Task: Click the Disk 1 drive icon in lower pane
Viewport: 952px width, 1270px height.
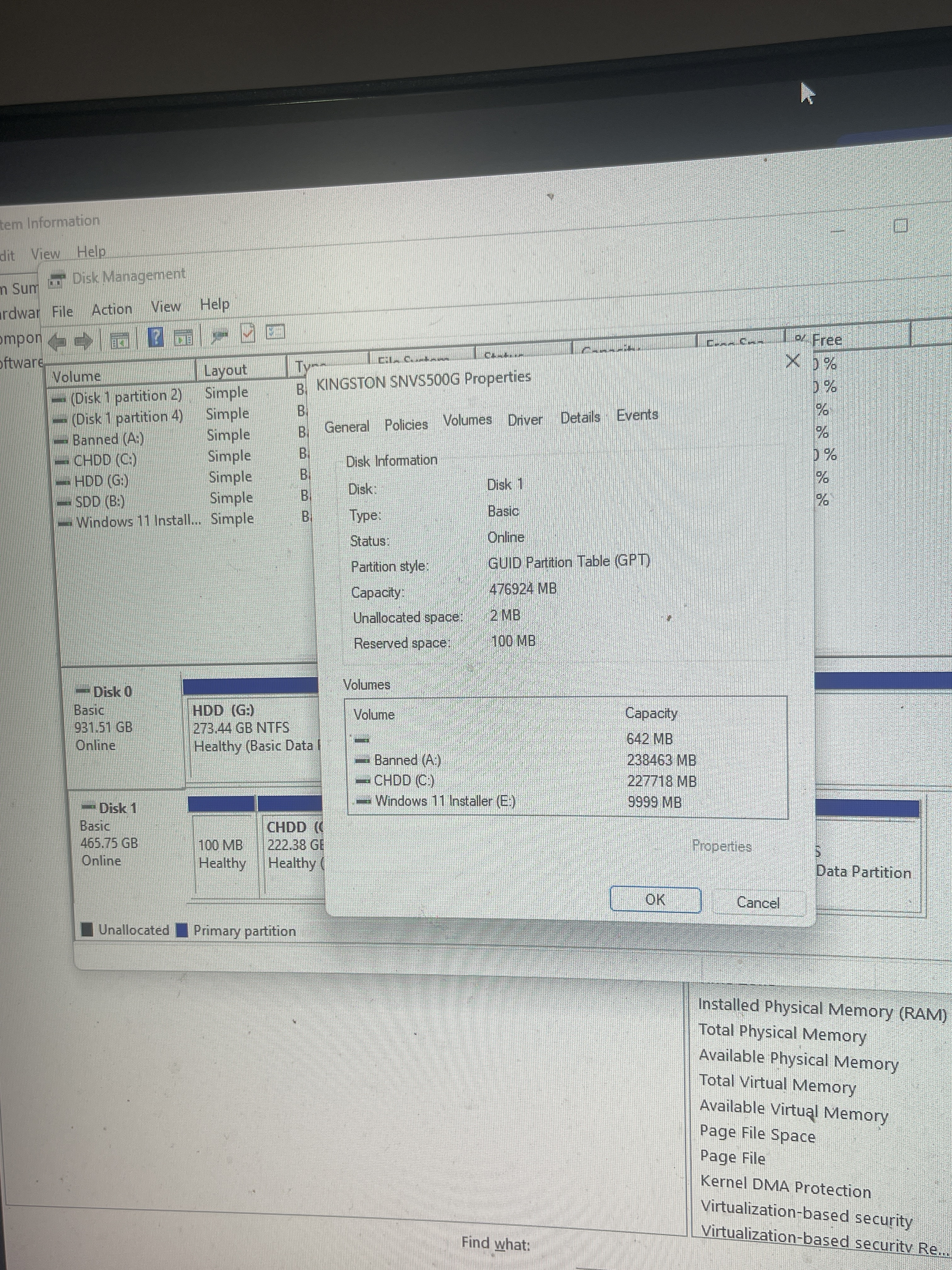Action: [89, 807]
